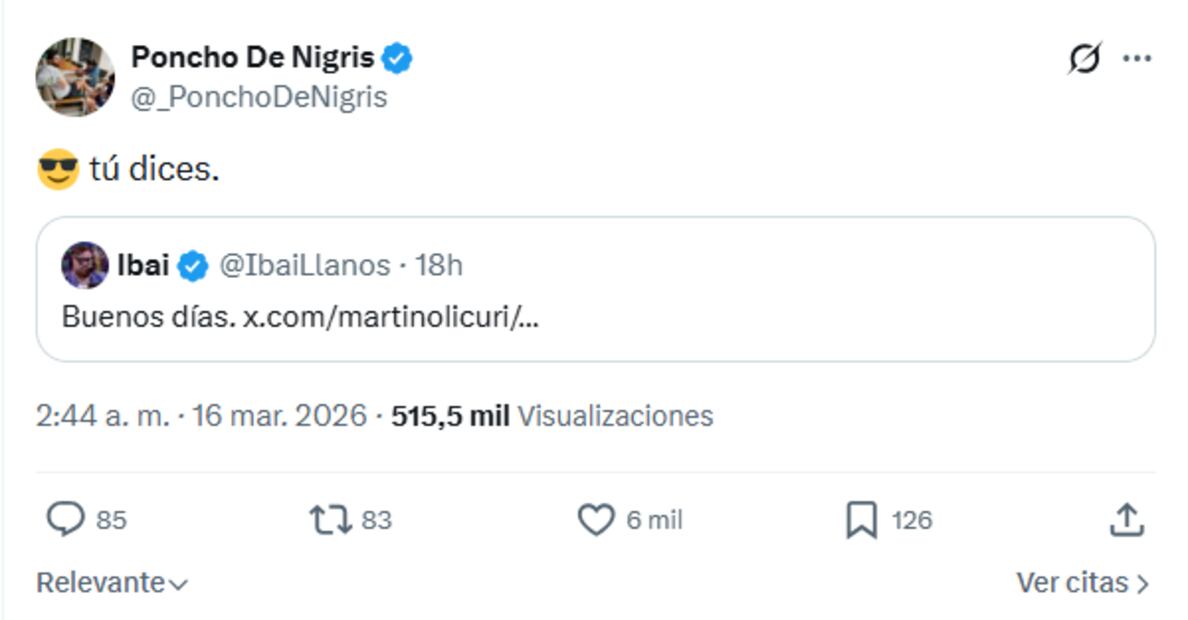The image size is (1188, 620).
Task: Click the verified badge next to Poncho De Nigris
Action: pyautogui.click(x=398, y=58)
